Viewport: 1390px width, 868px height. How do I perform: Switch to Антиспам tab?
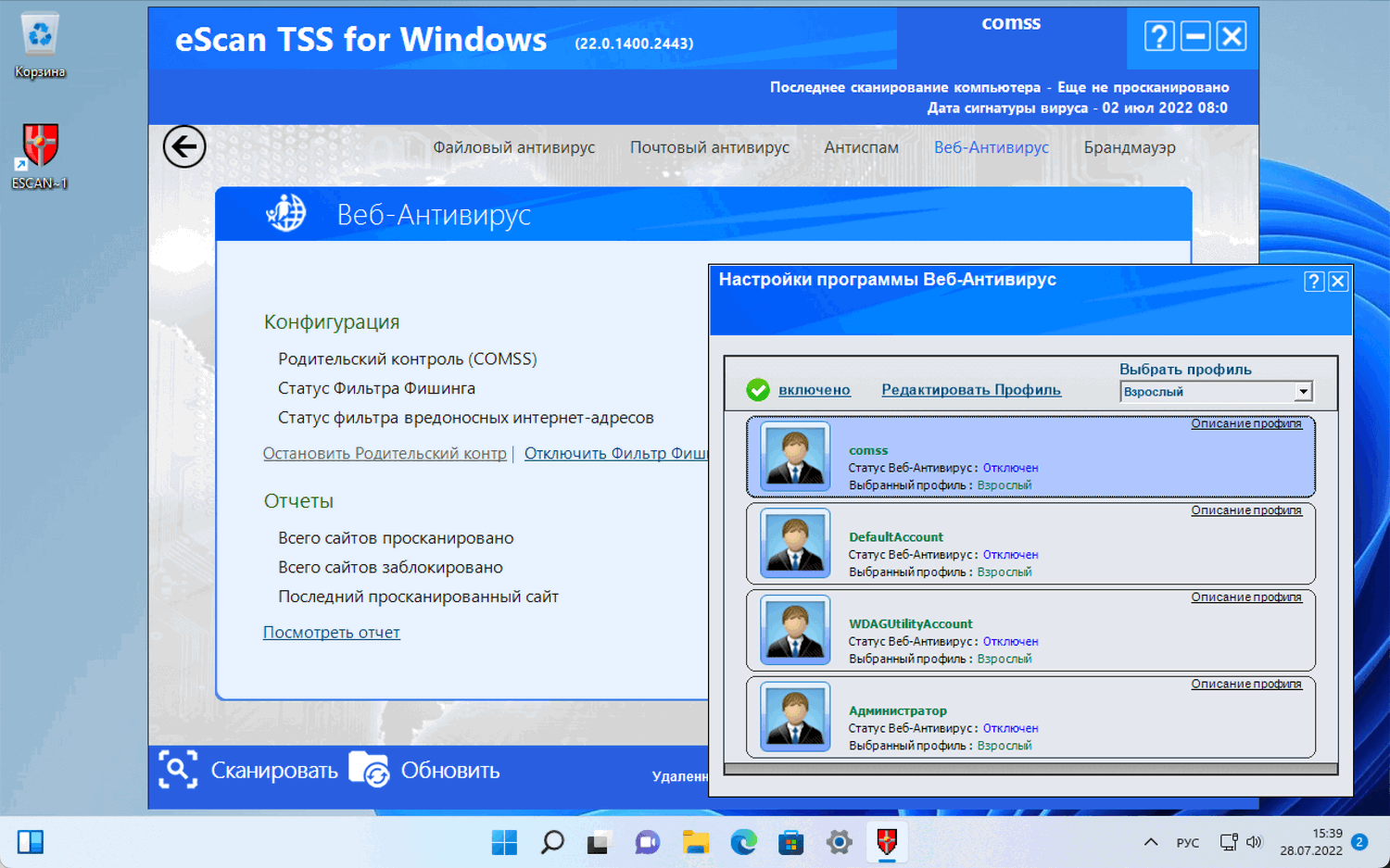(x=862, y=147)
